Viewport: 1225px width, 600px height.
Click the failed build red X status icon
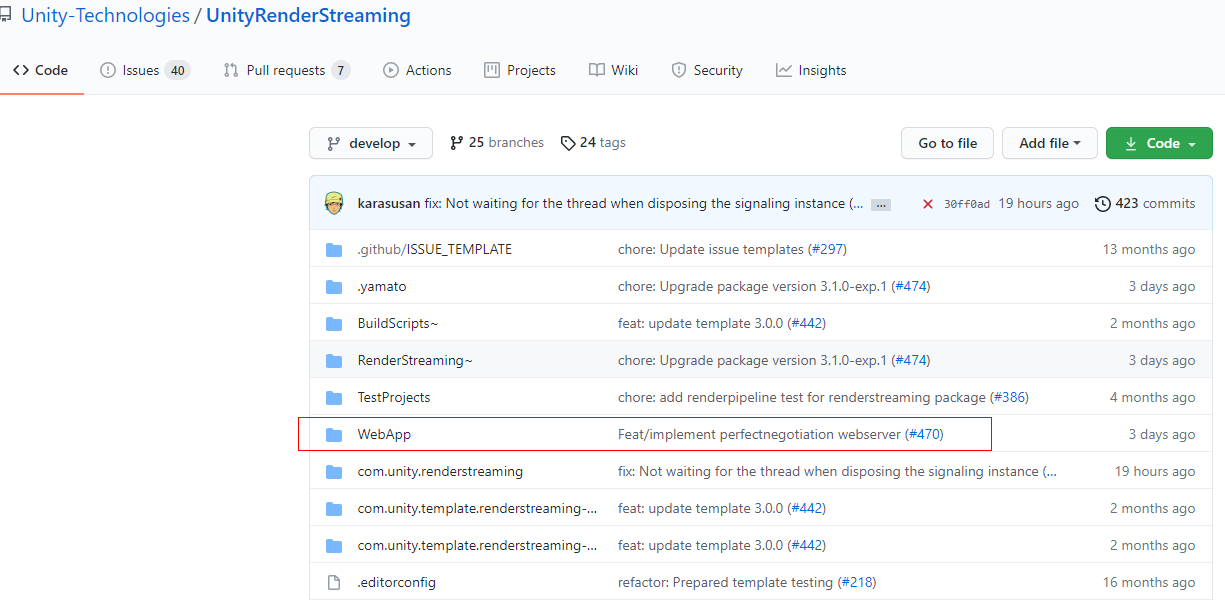point(927,204)
